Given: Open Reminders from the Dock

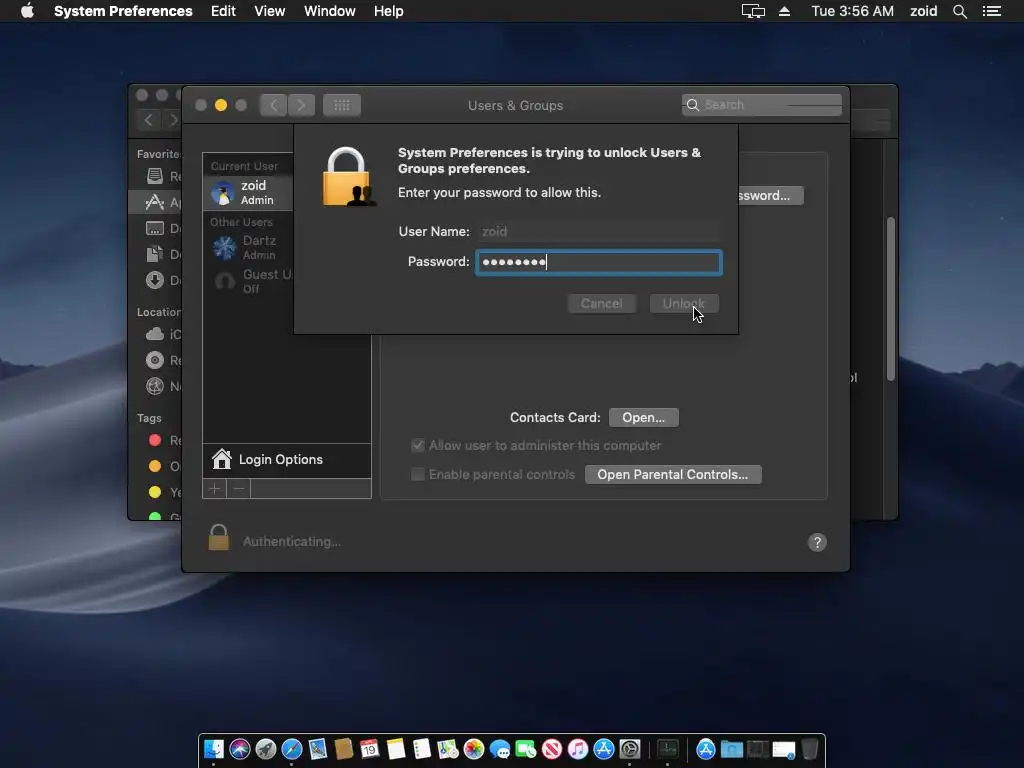Looking at the screenshot, I should [x=422, y=749].
